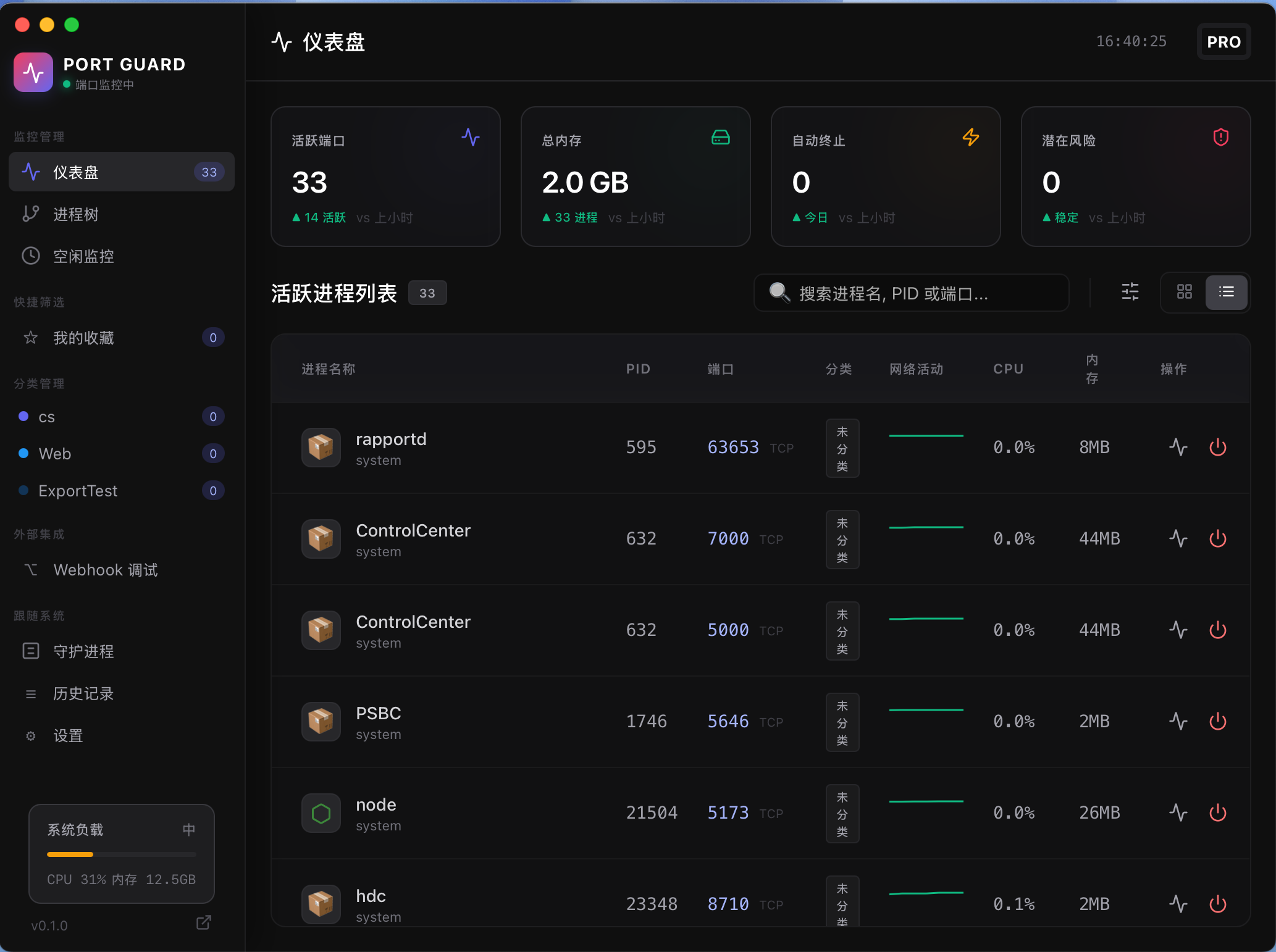The width and height of the screenshot is (1276, 952).
Task: Open the 空闲监控 section
Action: [x=85, y=256]
